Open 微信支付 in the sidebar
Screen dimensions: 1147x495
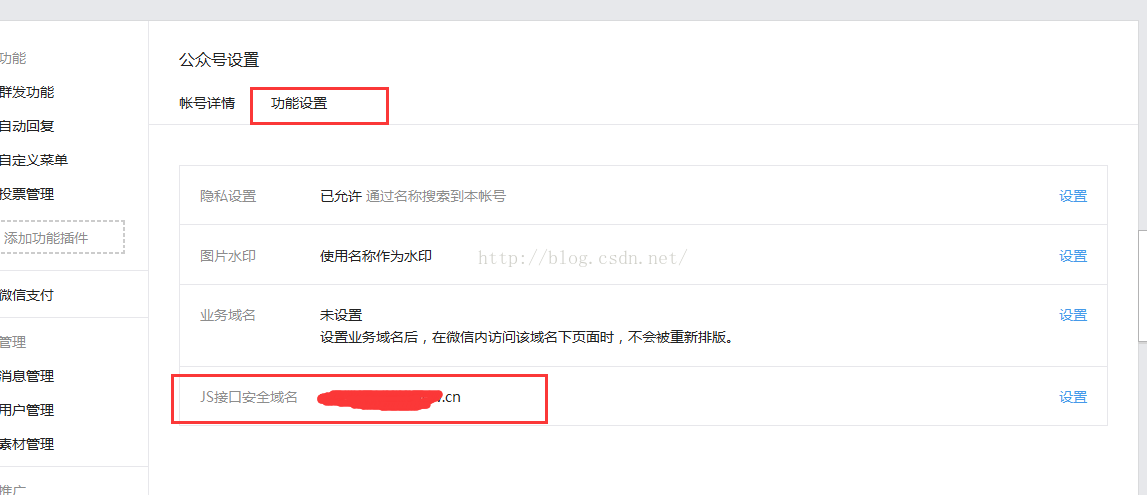26,295
